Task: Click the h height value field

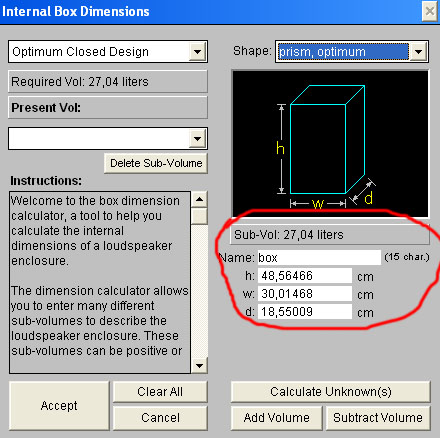Action: tap(305, 276)
